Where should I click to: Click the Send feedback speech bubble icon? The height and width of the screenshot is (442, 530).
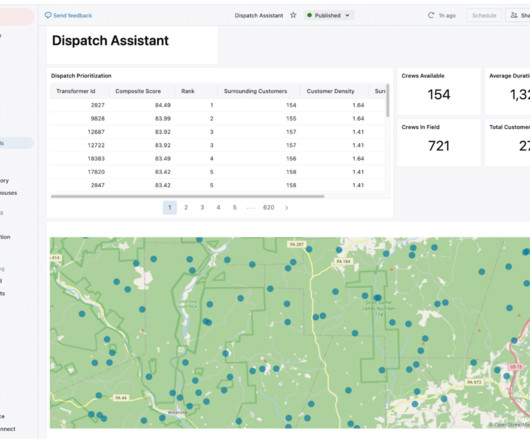click(48, 16)
